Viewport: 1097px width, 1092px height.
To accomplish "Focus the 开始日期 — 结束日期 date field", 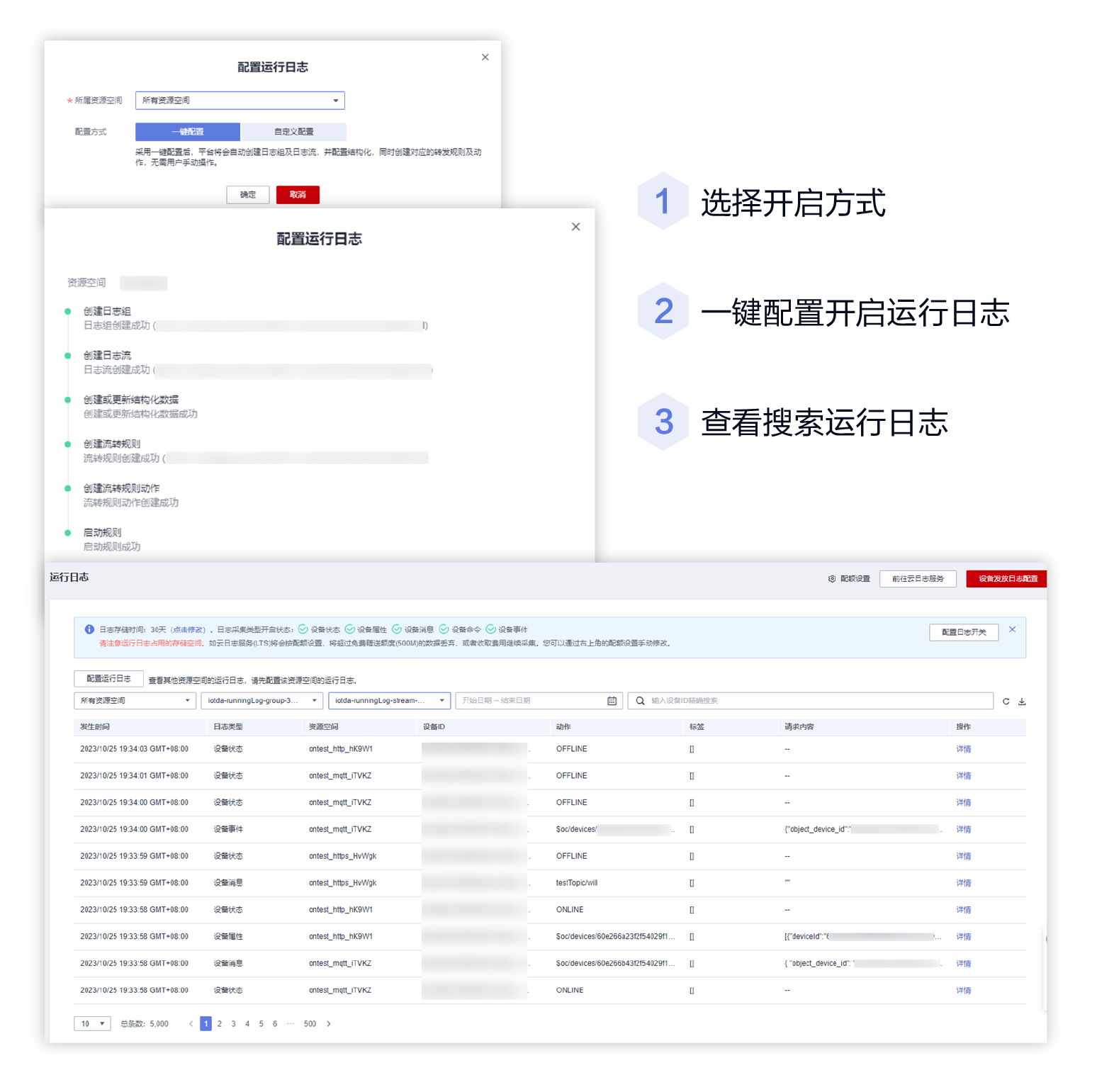I will [x=539, y=701].
